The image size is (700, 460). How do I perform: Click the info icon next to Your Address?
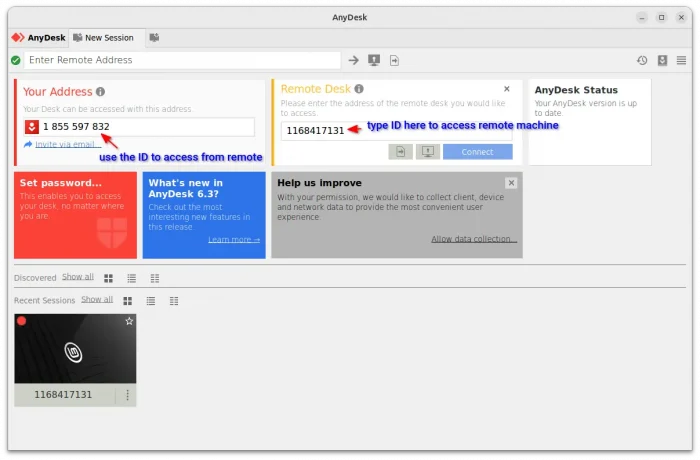[100, 92]
